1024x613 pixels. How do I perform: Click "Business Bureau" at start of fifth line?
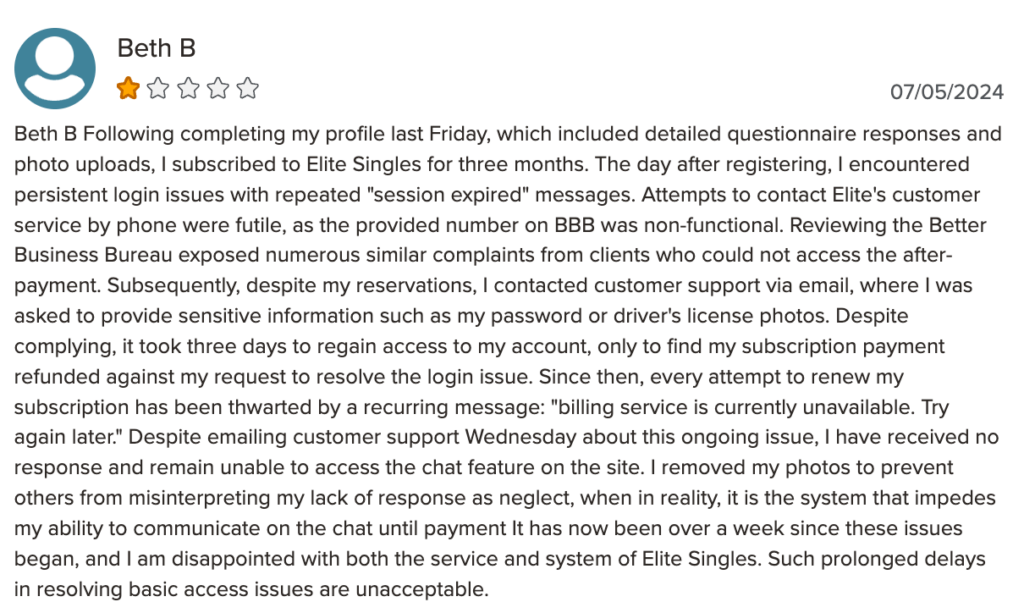(93, 255)
